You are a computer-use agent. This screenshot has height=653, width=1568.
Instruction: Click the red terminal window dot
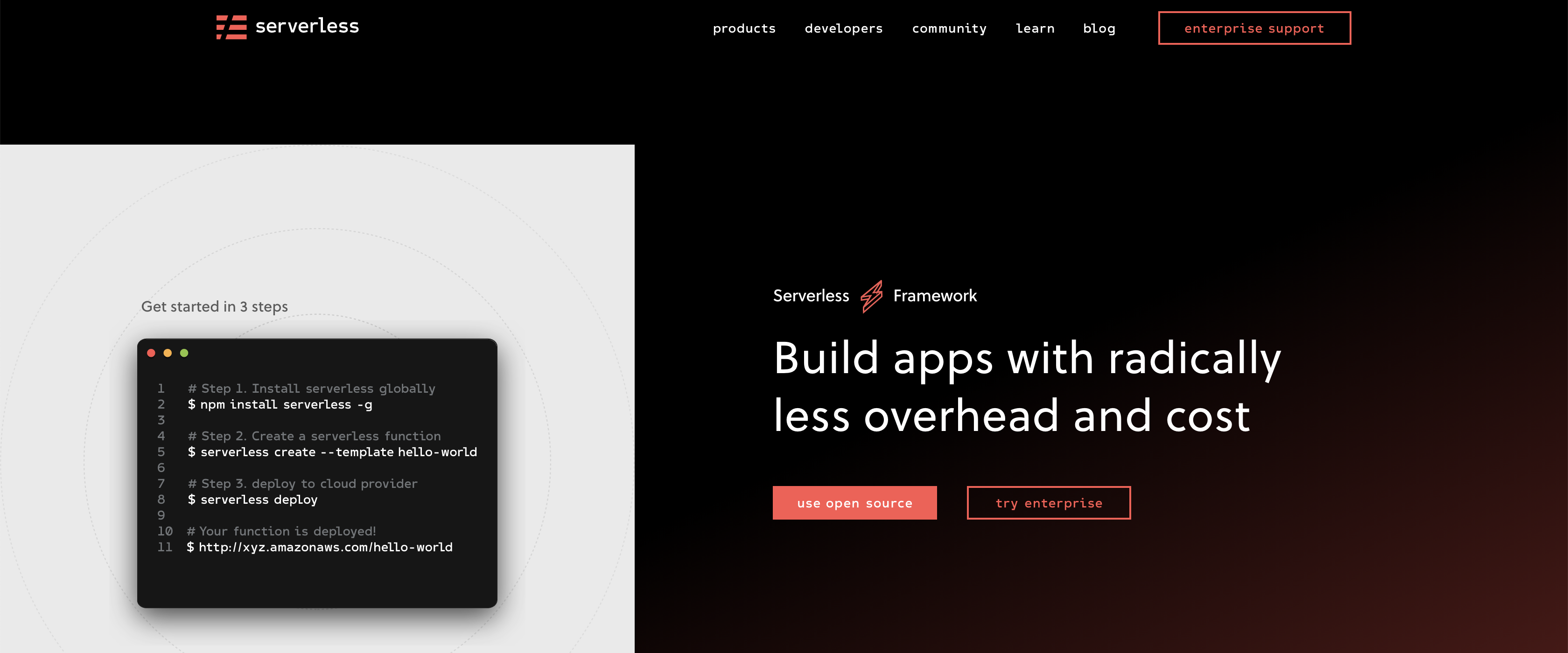point(151,354)
